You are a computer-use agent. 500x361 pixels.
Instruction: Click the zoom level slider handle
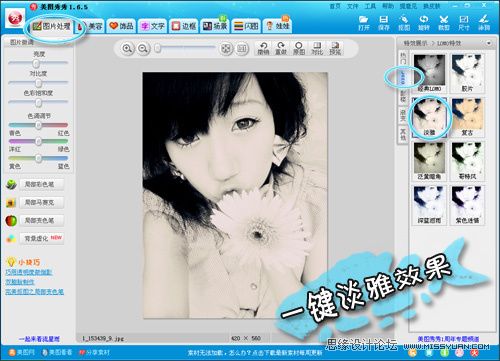[158, 49]
